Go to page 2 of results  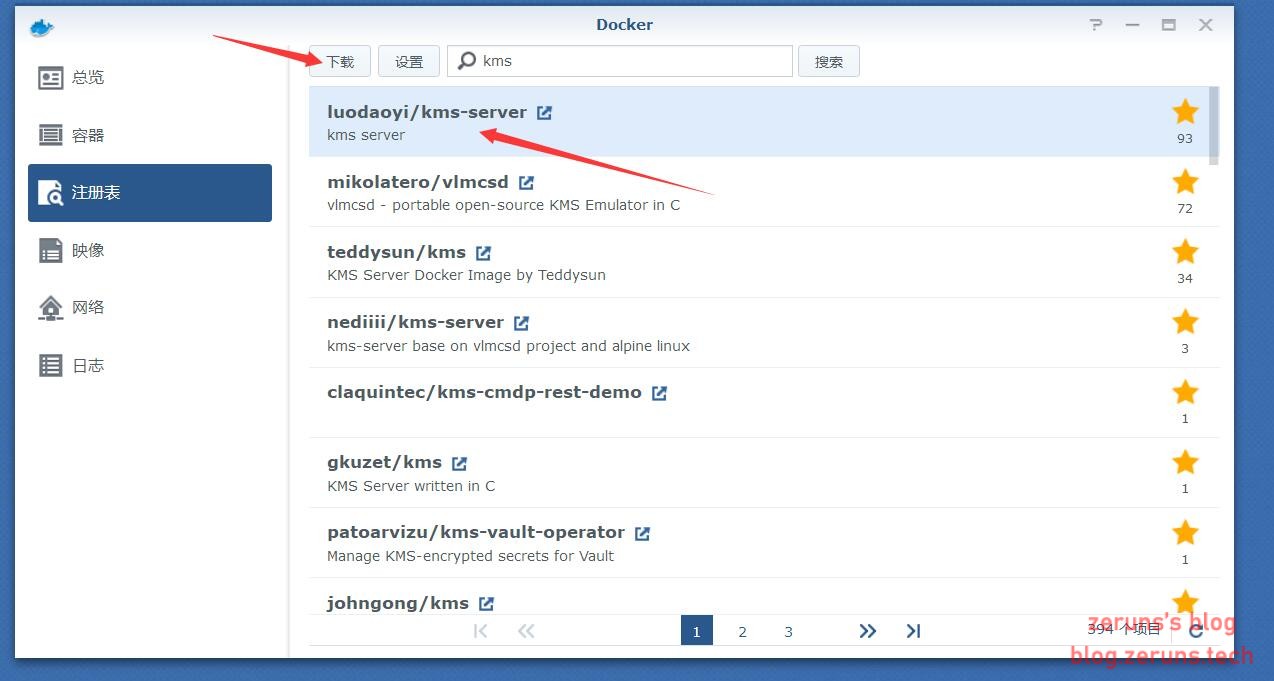[x=742, y=631]
